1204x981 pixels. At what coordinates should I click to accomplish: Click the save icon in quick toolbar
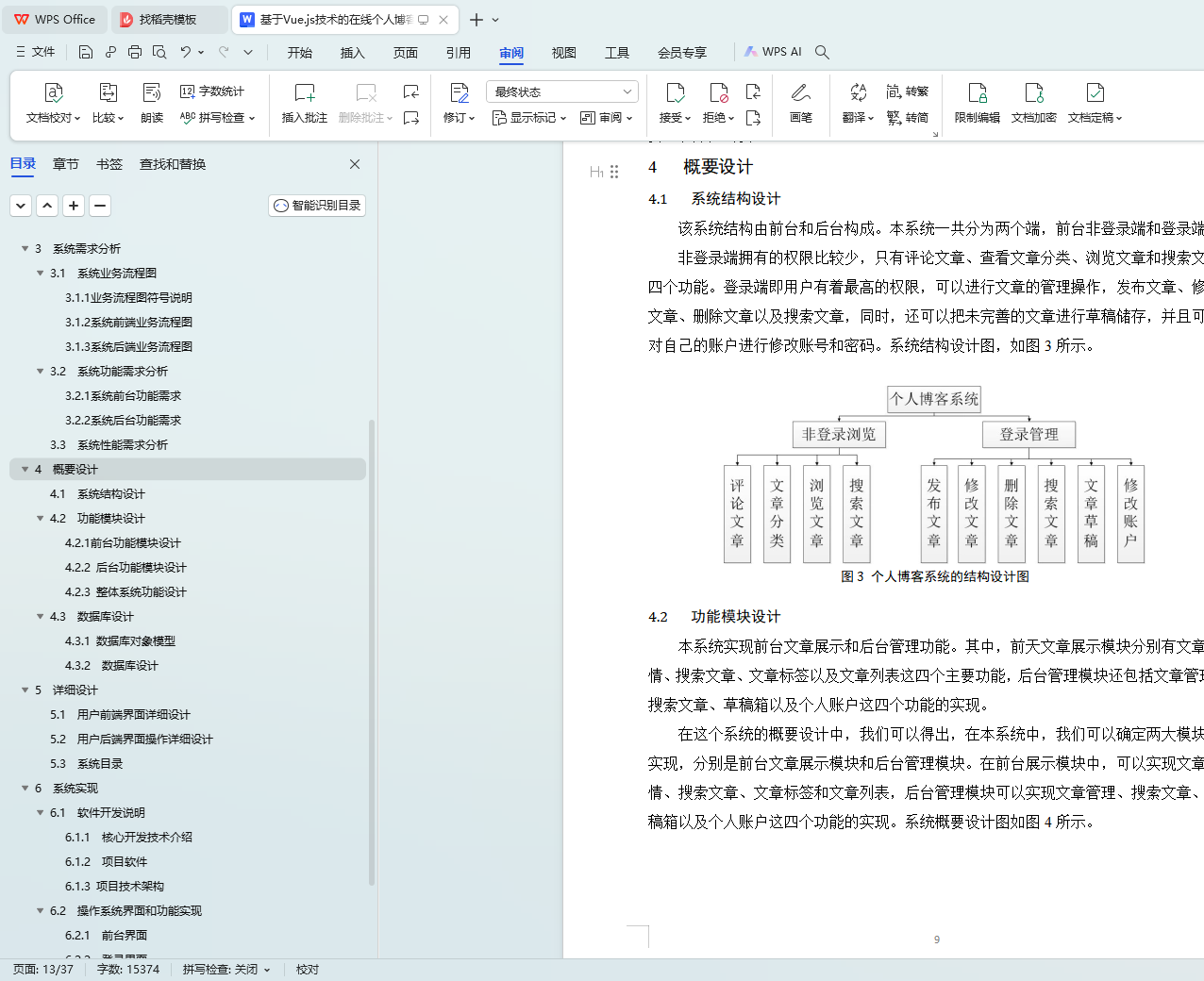[x=86, y=52]
